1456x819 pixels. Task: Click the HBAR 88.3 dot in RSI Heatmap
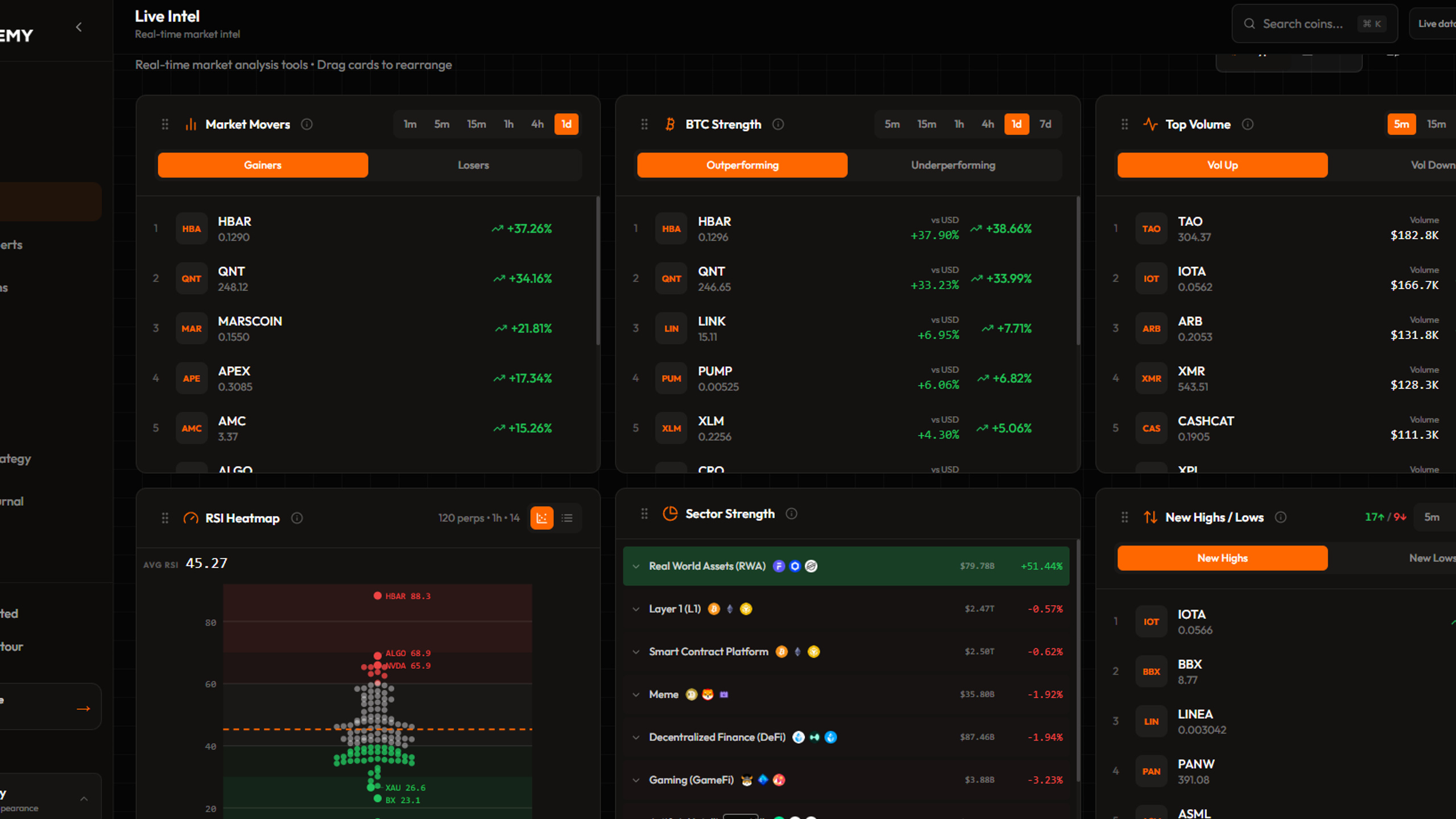click(378, 595)
